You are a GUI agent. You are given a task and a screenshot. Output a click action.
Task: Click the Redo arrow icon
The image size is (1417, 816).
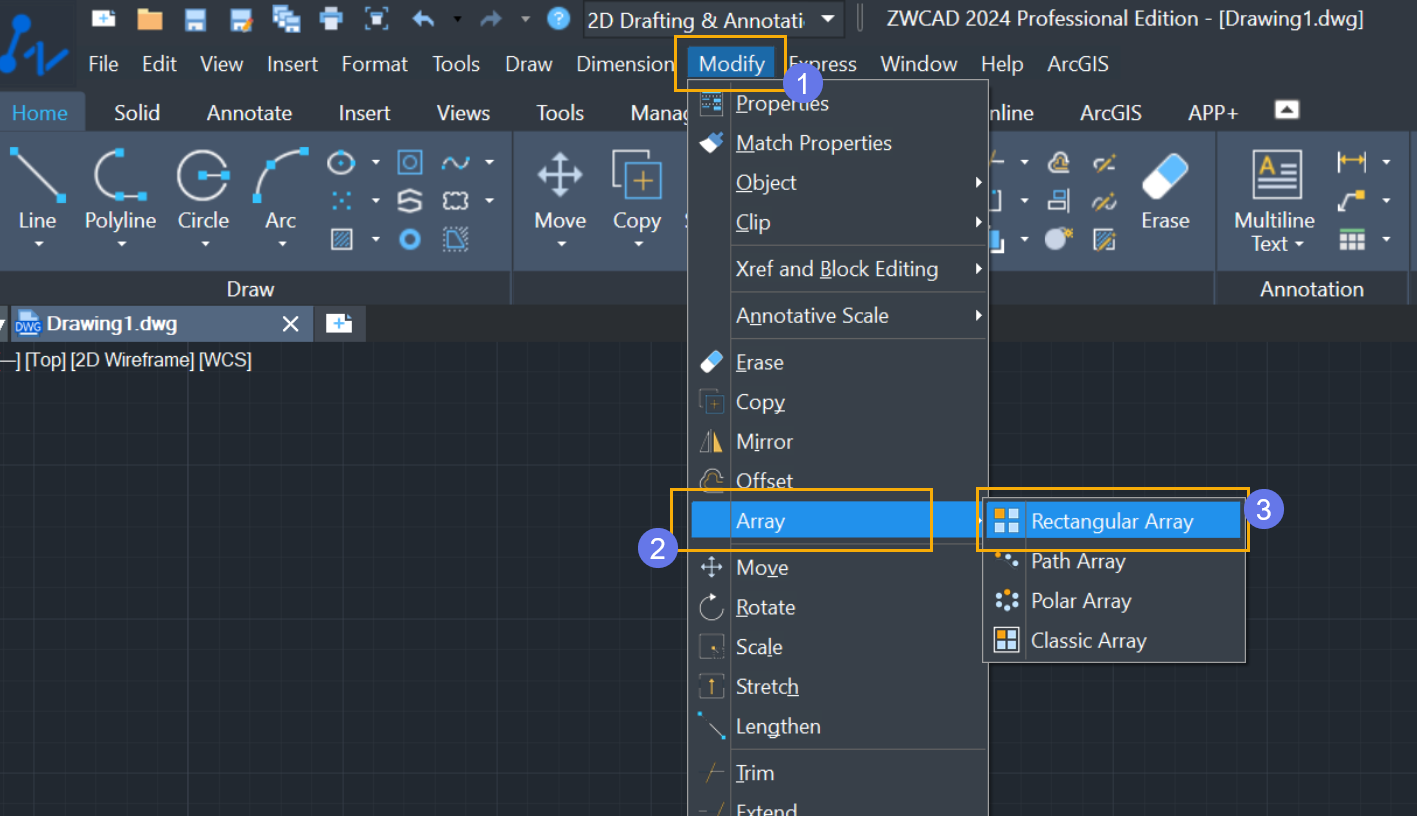click(x=490, y=18)
